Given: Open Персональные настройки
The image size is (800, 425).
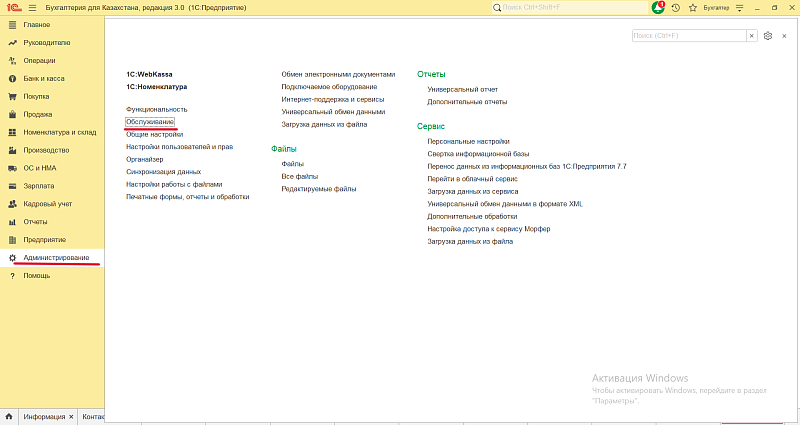Looking at the screenshot, I should tap(468, 141).
